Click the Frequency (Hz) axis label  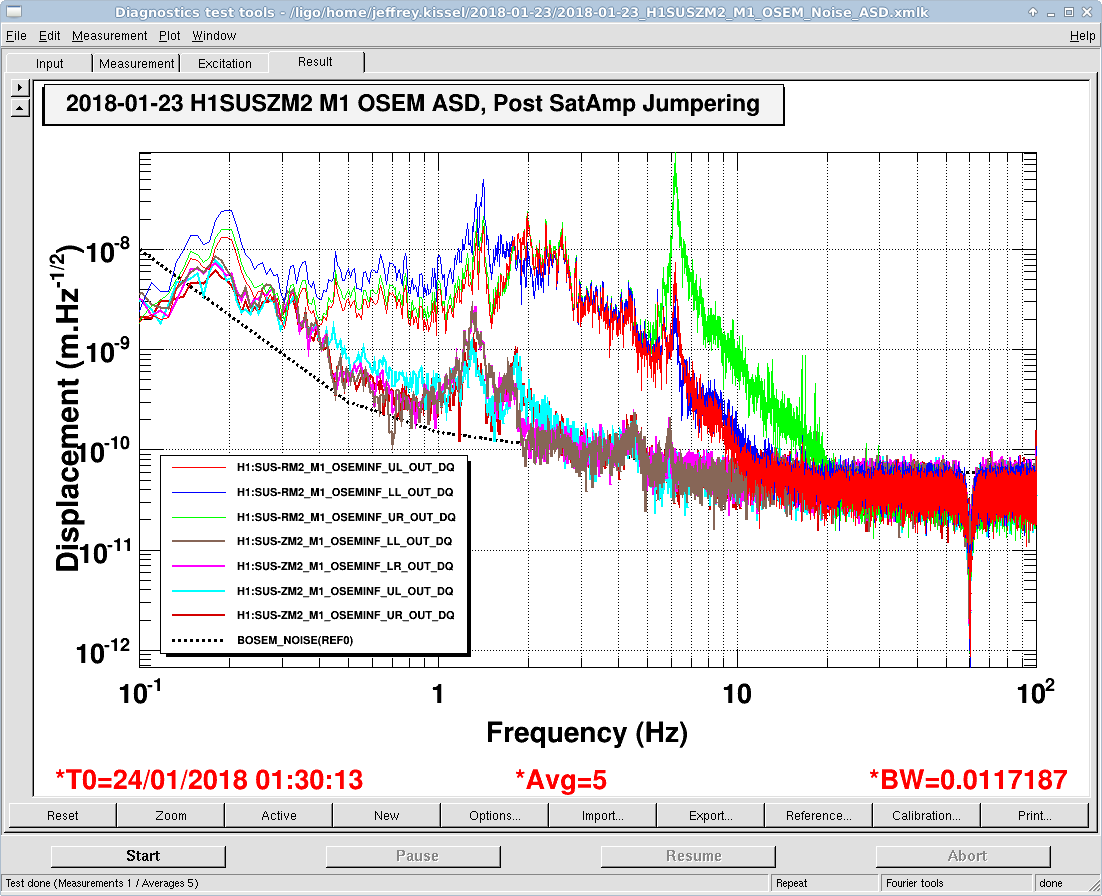click(587, 732)
